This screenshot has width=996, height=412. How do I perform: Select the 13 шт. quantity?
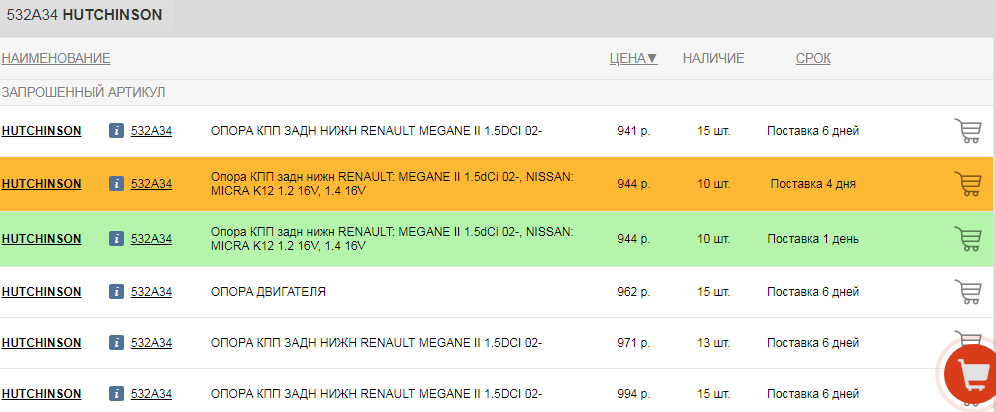pyautogui.click(x=713, y=343)
